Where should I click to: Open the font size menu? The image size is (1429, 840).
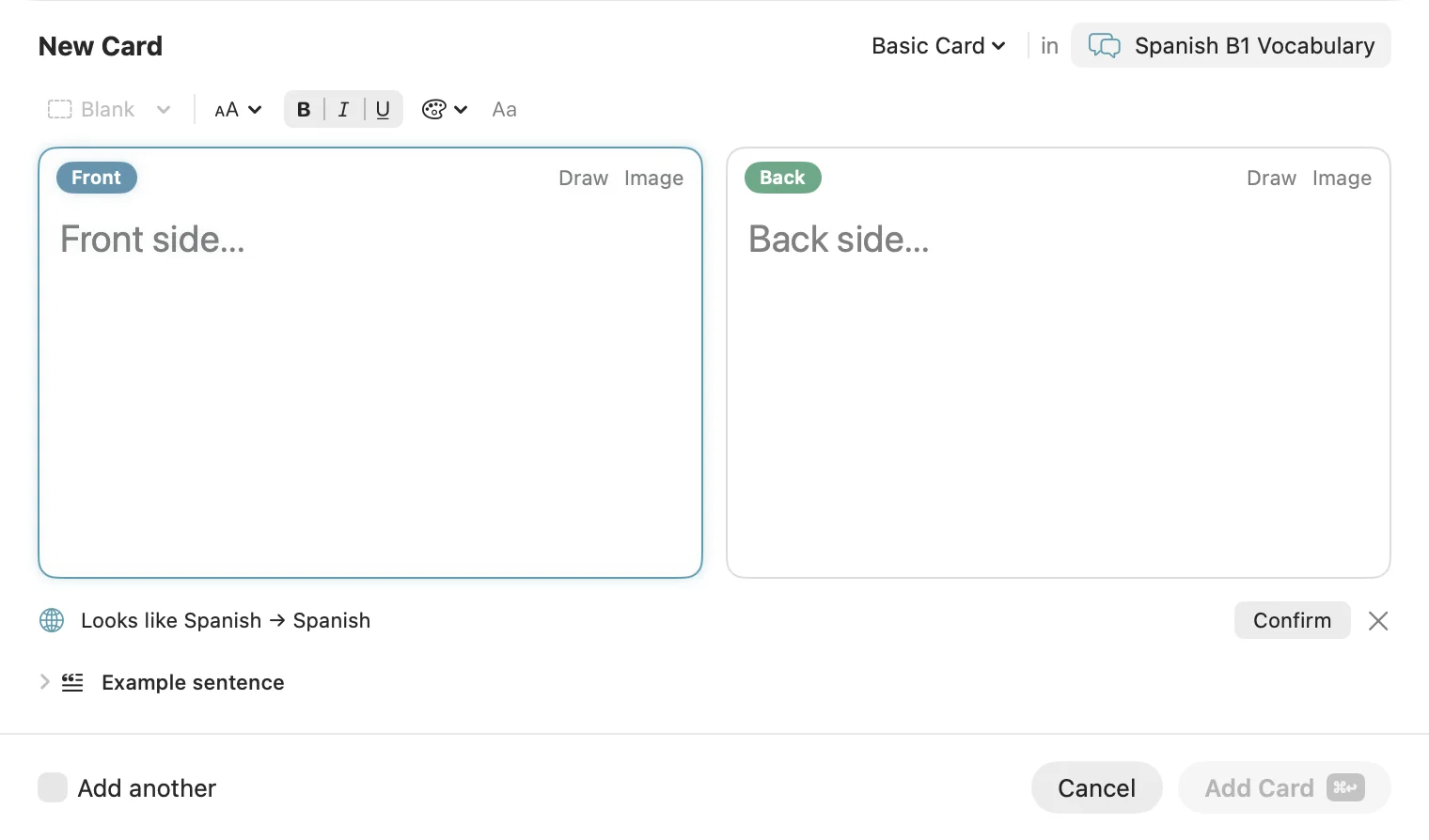[x=238, y=109]
